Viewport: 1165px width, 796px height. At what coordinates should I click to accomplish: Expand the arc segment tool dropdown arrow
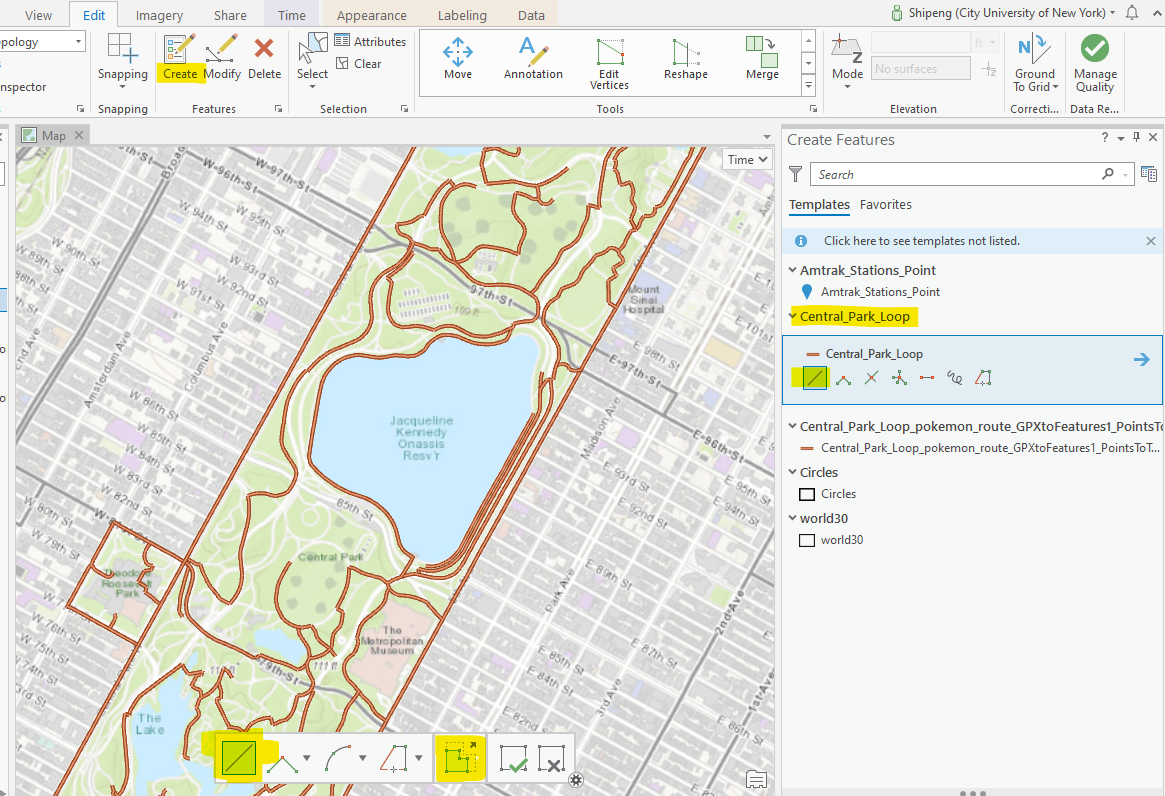(362, 759)
